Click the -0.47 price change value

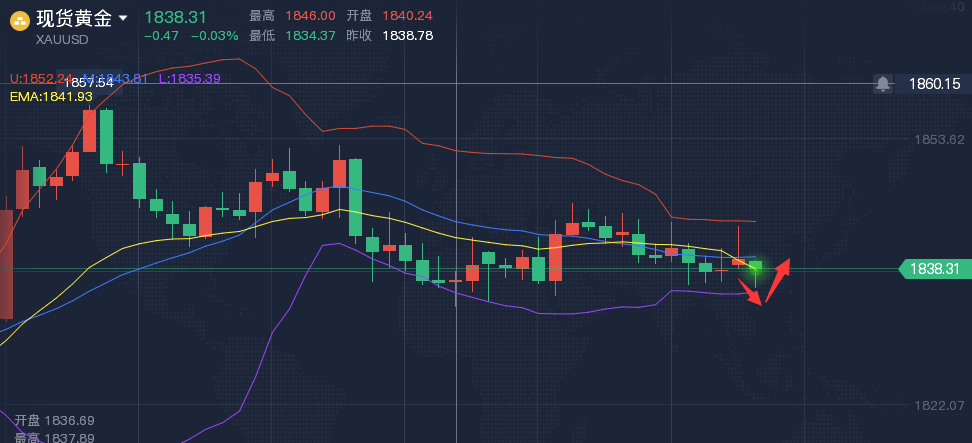pyautogui.click(x=161, y=36)
